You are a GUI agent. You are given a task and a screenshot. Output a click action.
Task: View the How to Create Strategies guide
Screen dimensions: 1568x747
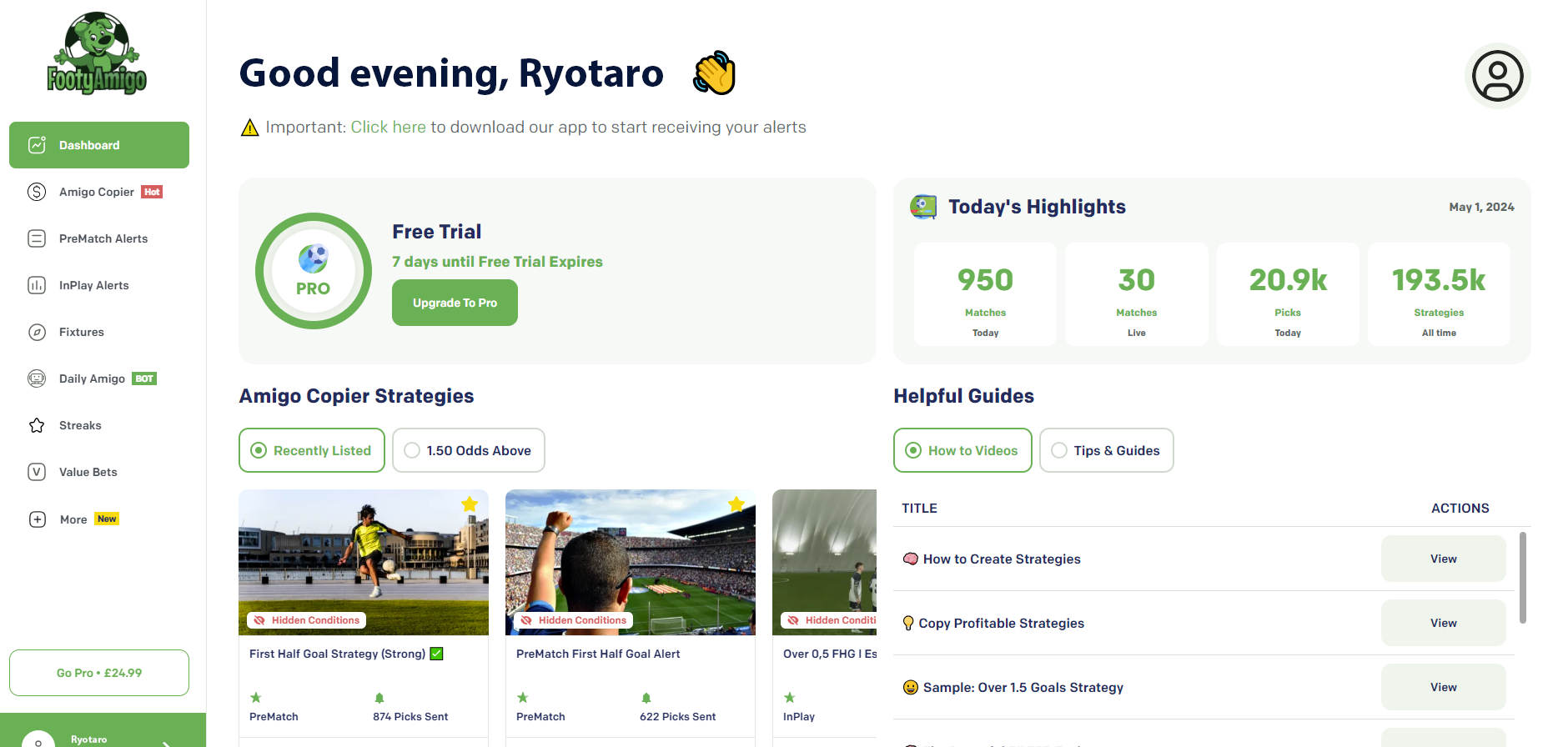(1444, 559)
